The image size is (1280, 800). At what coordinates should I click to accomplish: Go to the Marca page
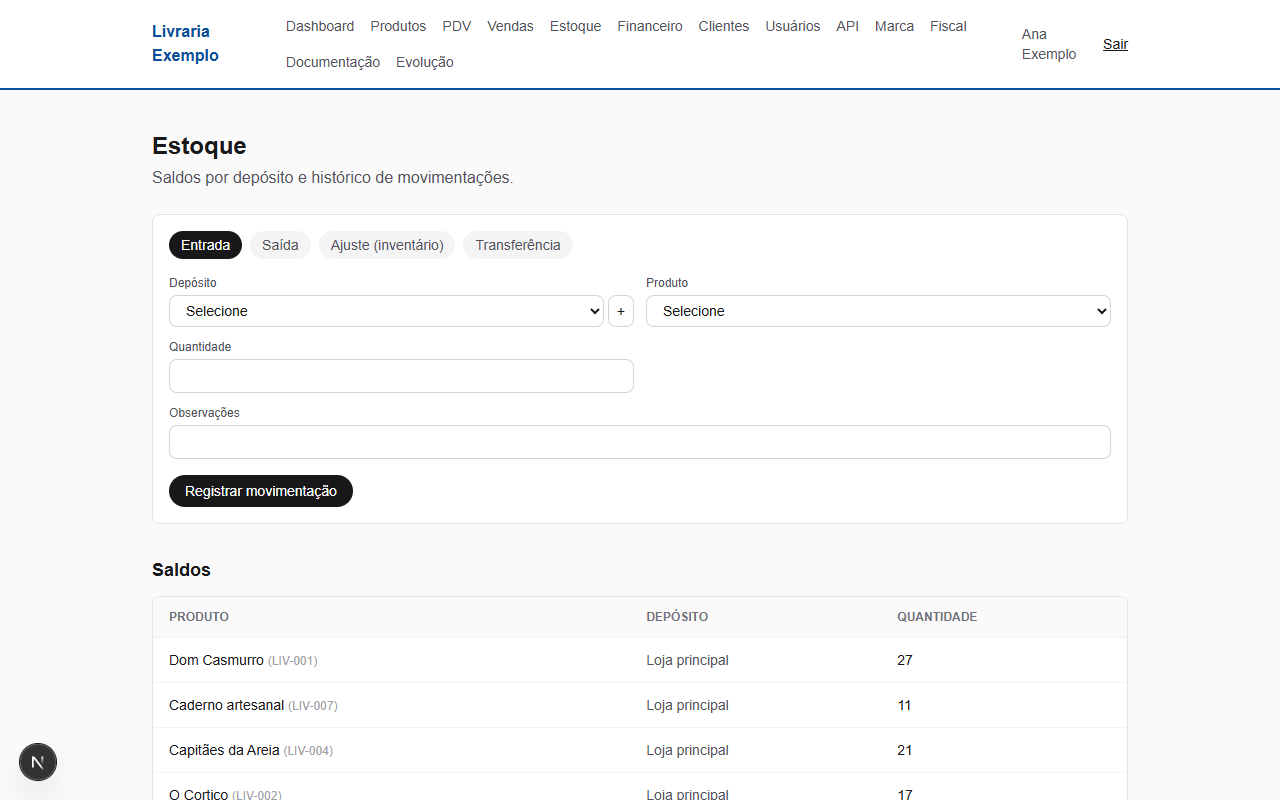click(x=894, y=26)
